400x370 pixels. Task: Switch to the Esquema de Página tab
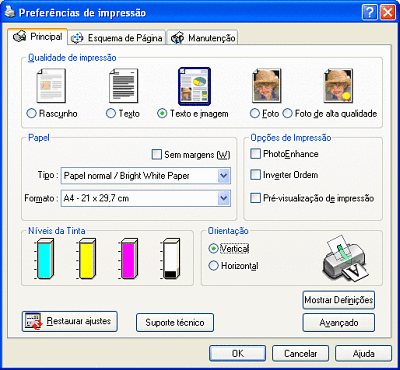pos(117,38)
